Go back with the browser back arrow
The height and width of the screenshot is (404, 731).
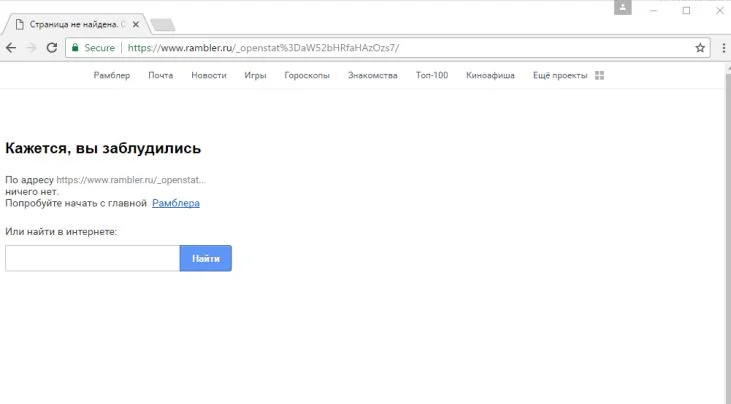11,48
